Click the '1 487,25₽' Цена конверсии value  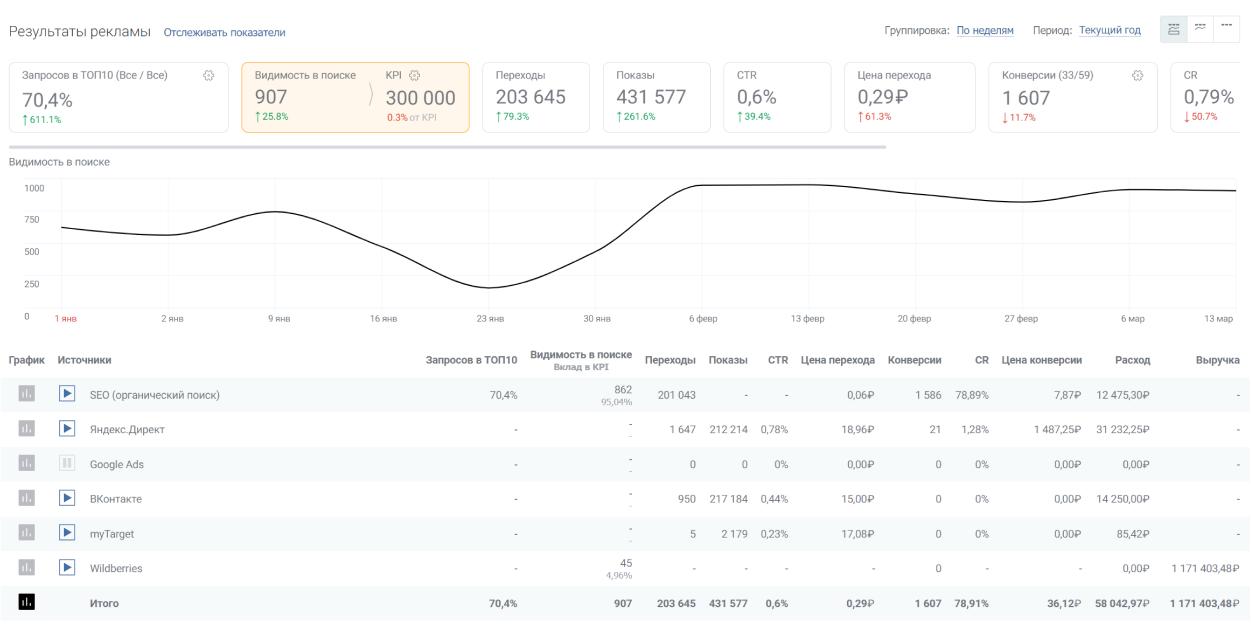click(x=1058, y=430)
